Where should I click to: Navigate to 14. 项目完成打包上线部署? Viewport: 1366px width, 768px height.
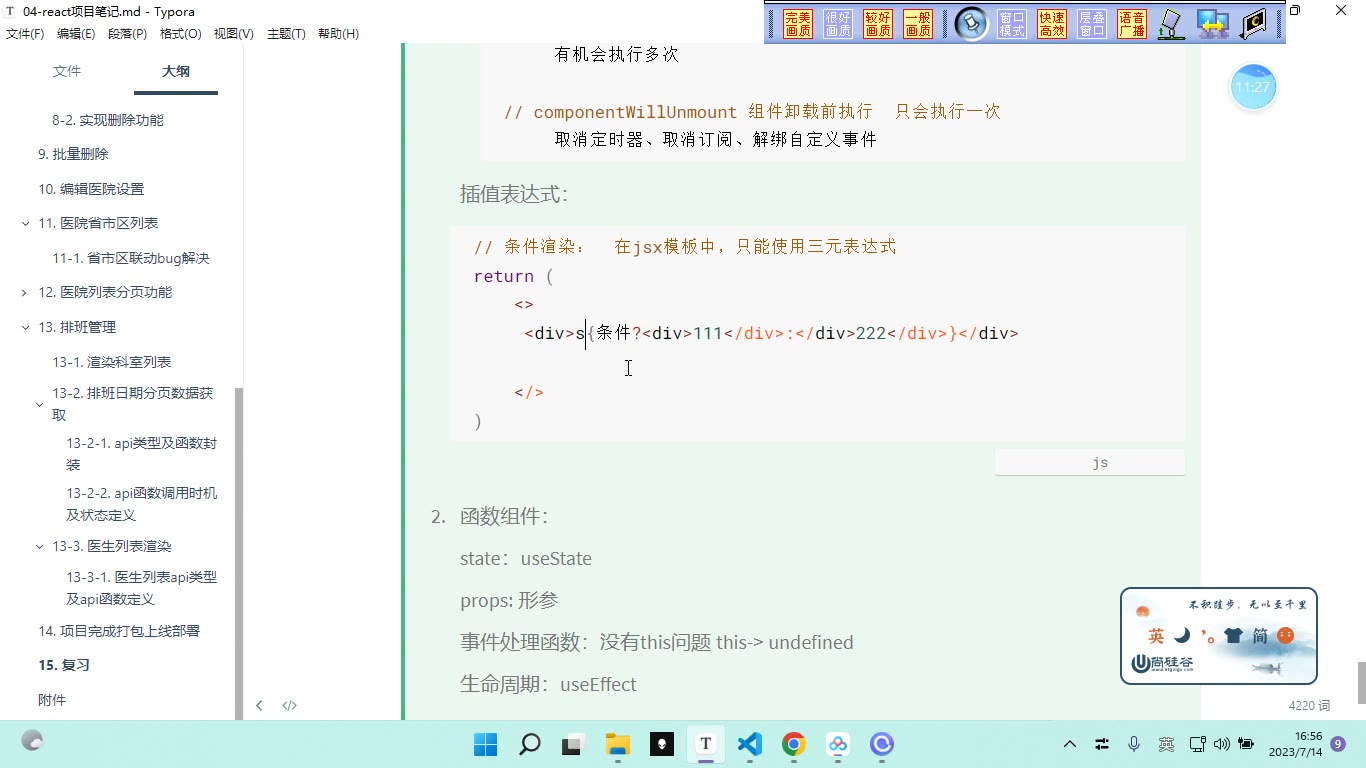coord(119,631)
